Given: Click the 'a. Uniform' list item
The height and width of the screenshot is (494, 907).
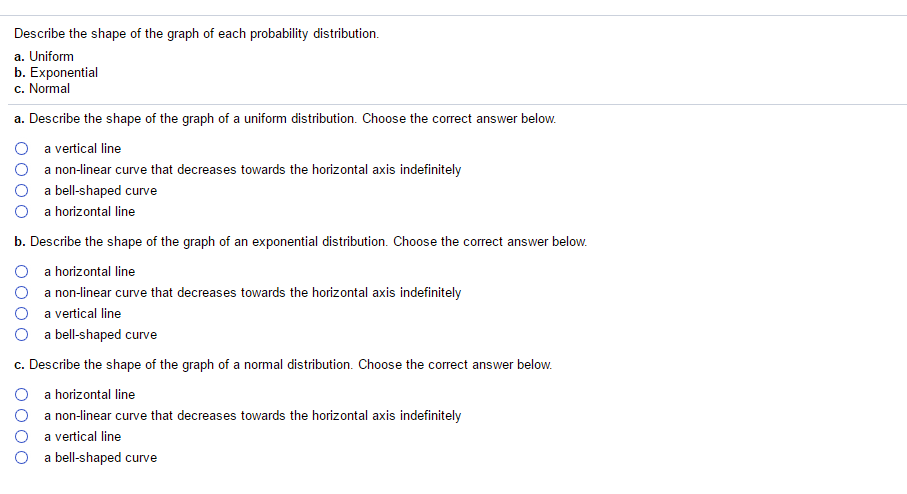Looking at the screenshot, I should 44,57.
